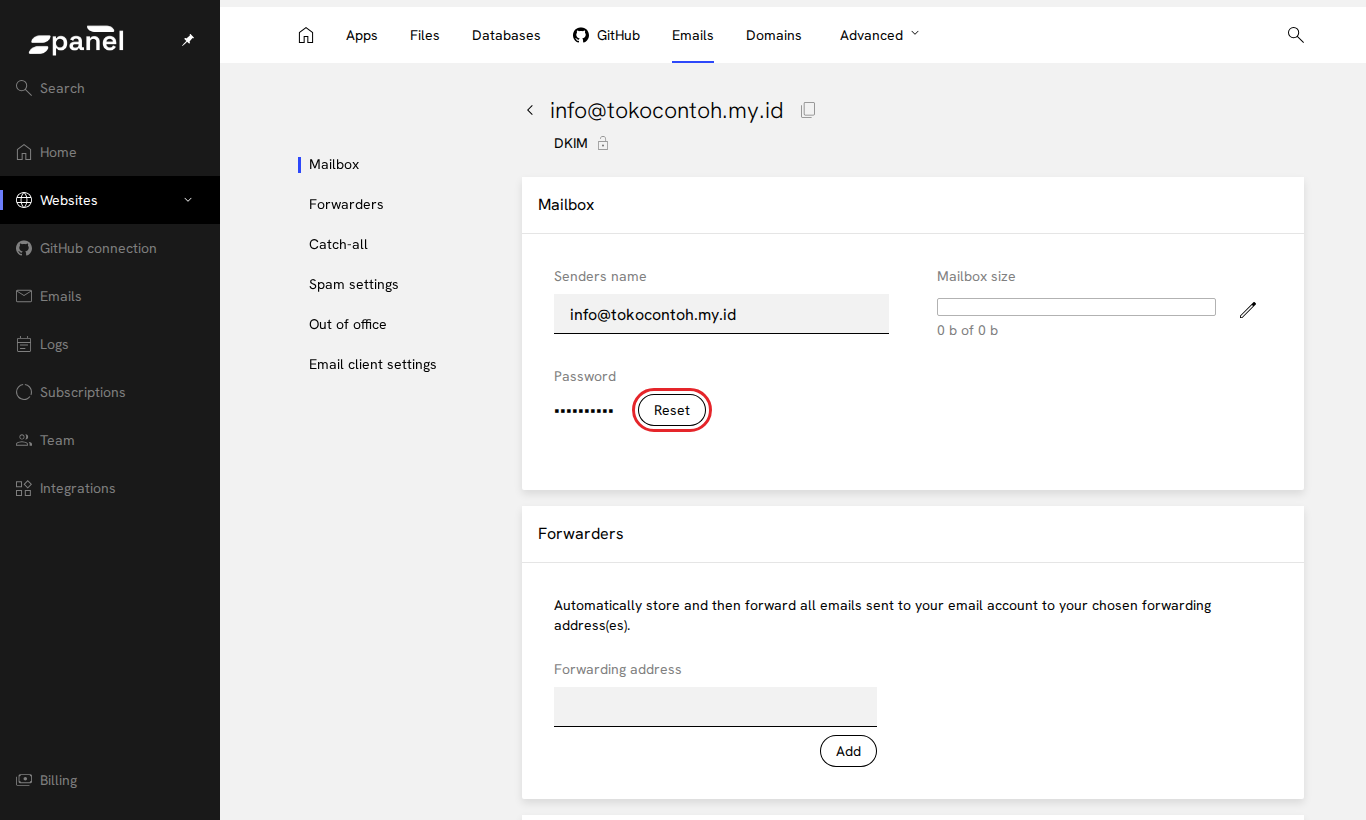1366x820 pixels.
Task: Click the GitHub connection sidebar icon
Action: pyautogui.click(x=24, y=248)
